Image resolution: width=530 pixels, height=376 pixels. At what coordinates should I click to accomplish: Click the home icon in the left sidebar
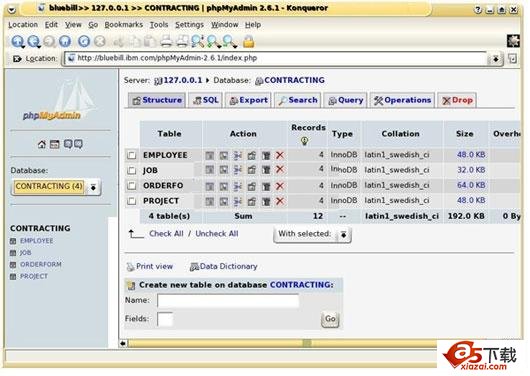[42, 144]
